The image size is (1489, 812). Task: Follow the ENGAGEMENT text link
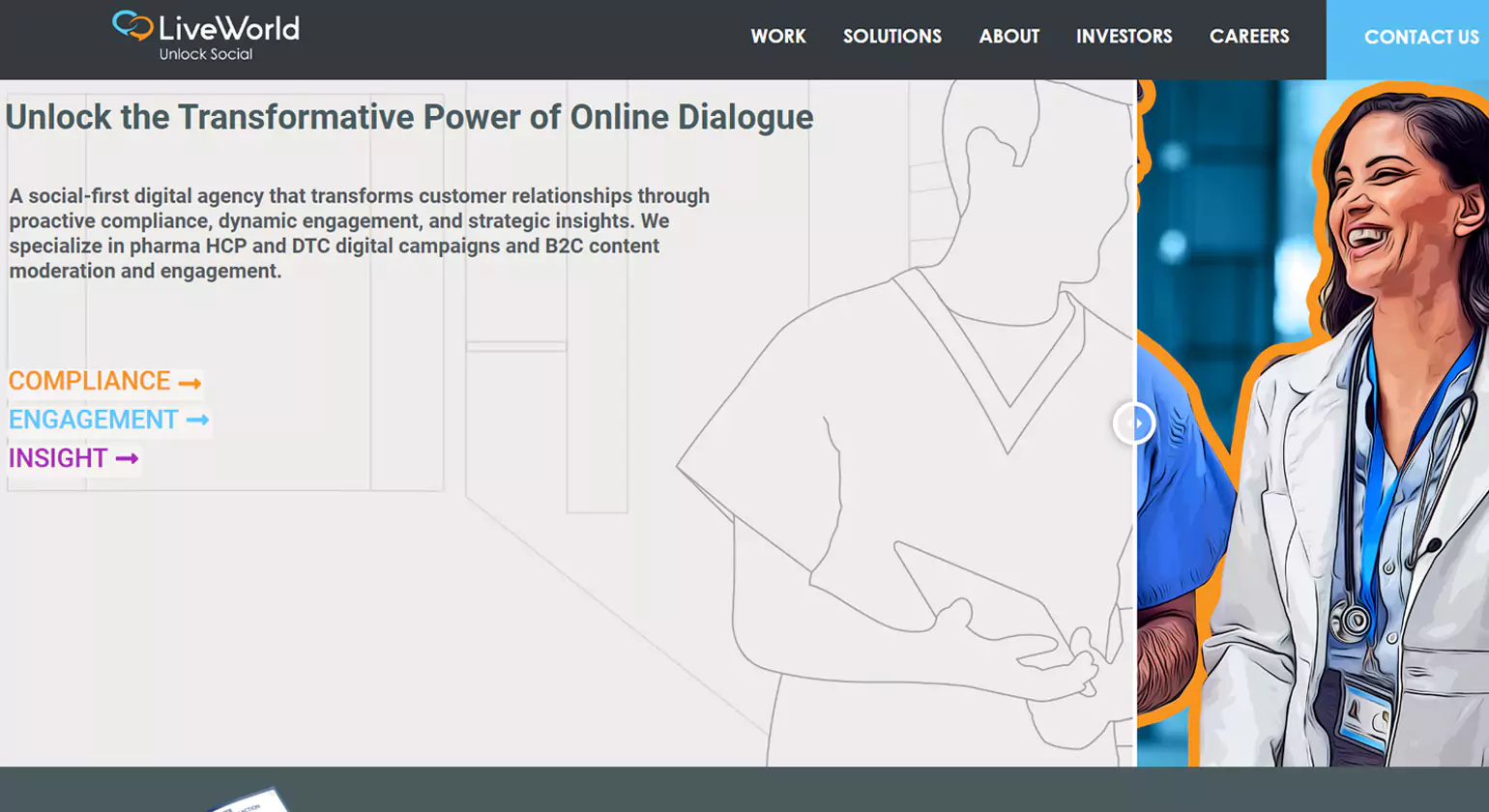(93, 420)
